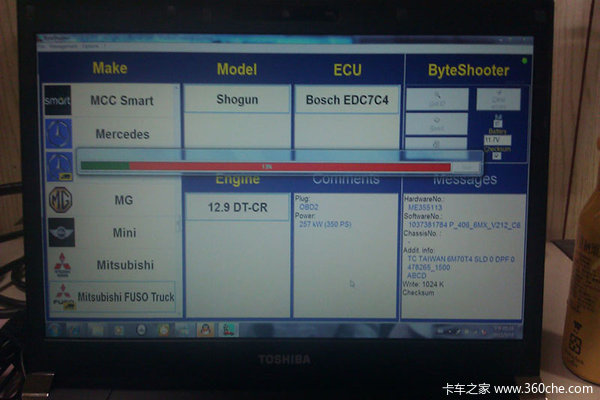Screen dimensions: 600x400
Task: Select Mini from the Make list
Action: pos(124,232)
